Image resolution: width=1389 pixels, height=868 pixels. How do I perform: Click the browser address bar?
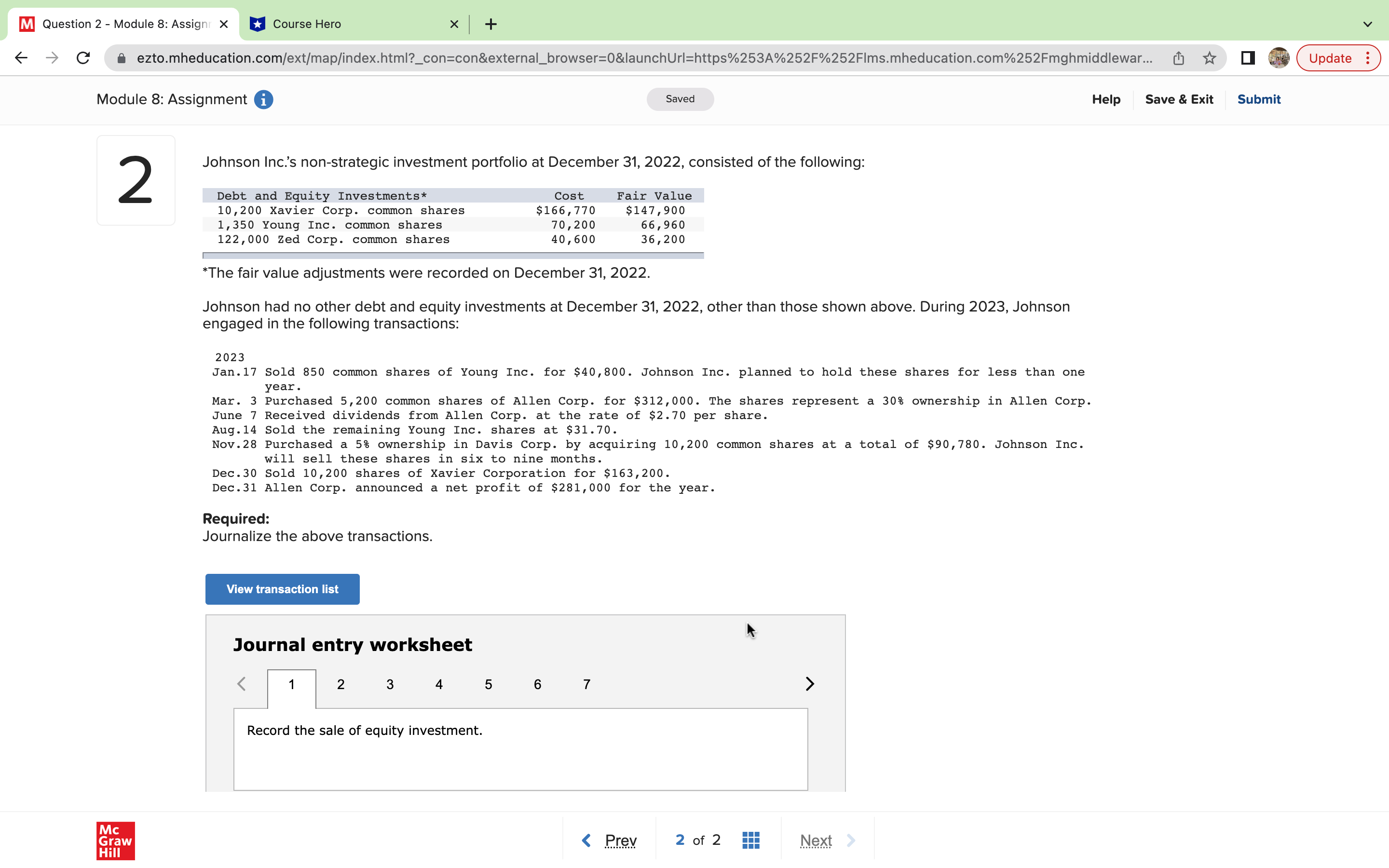(643, 58)
